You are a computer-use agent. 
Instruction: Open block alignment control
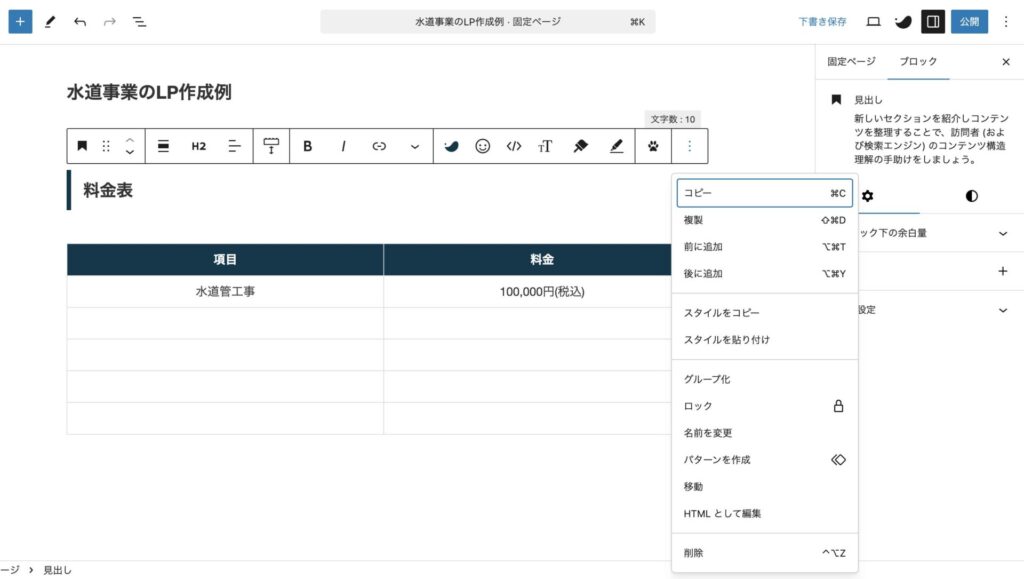[163, 146]
